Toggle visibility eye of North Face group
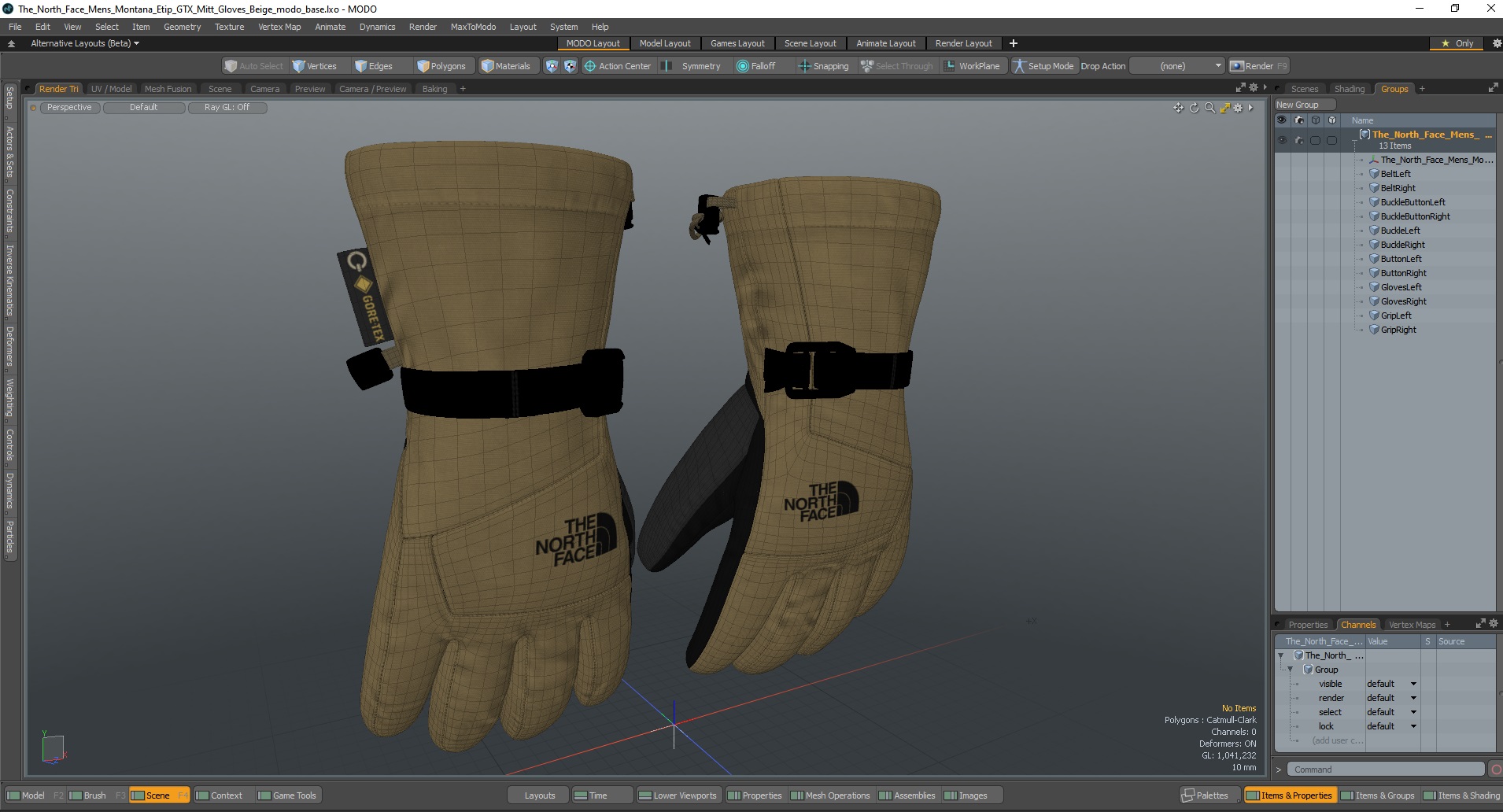1503x812 pixels. coord(1282,140)
